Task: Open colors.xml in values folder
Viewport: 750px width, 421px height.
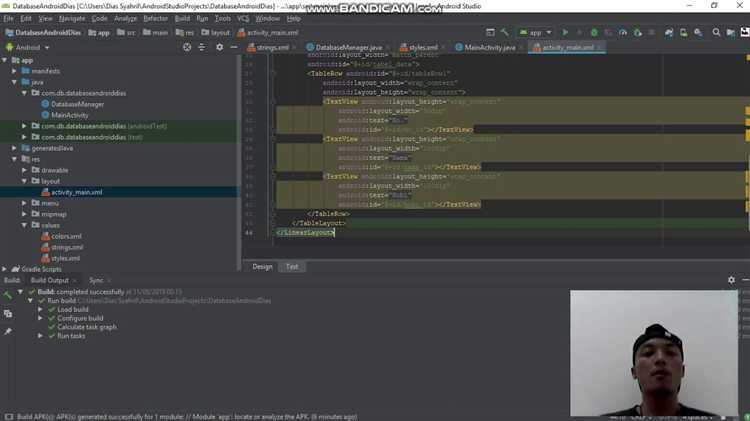Action: tap(66, 236)
